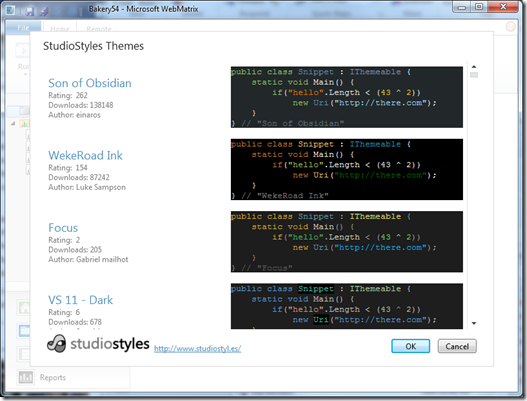Switch to the Home ribbon tab

(x=60, y=29)
